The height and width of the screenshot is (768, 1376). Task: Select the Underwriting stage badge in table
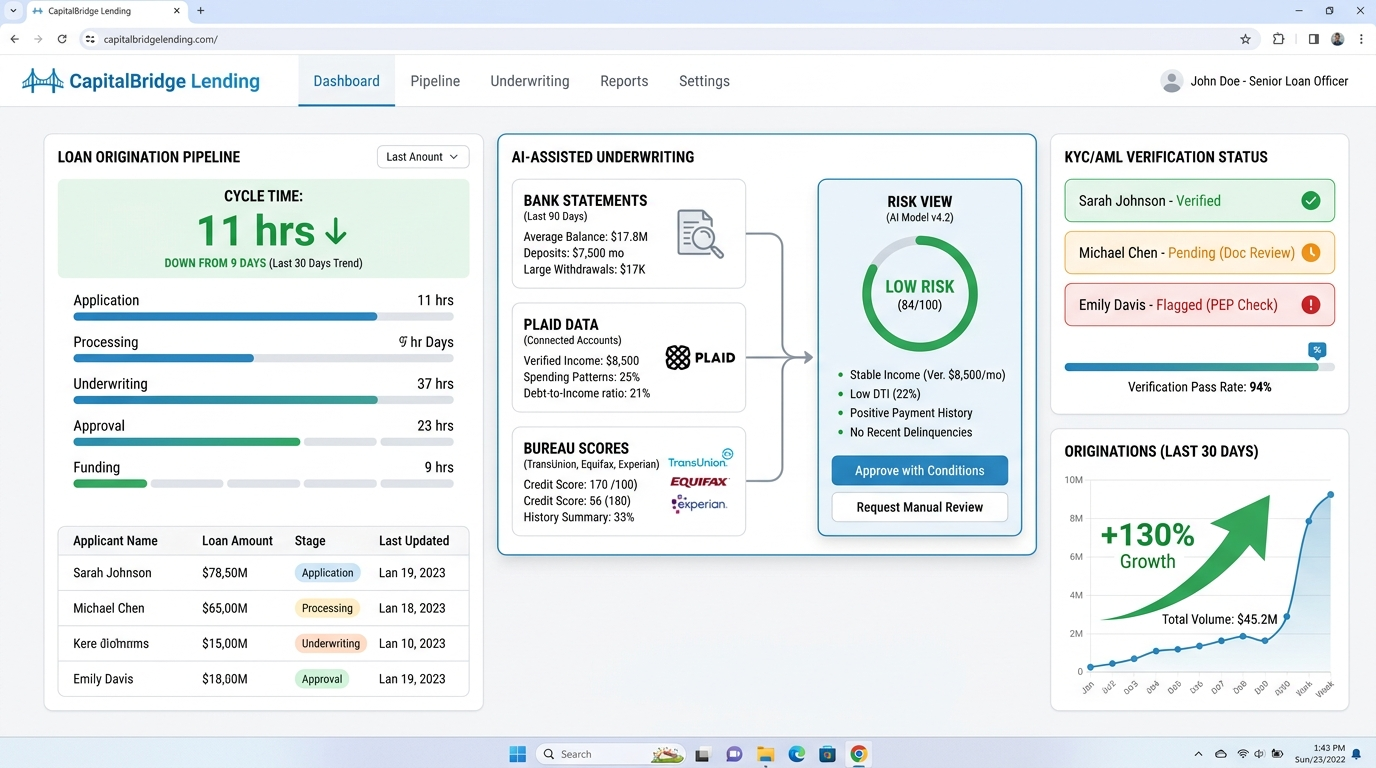pyautogui.click(x=331, y=644)
